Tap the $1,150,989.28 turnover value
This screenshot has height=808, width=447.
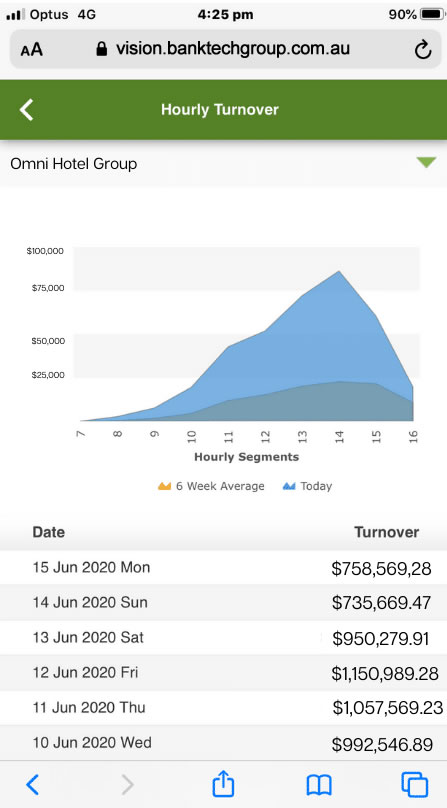(385, 674)
